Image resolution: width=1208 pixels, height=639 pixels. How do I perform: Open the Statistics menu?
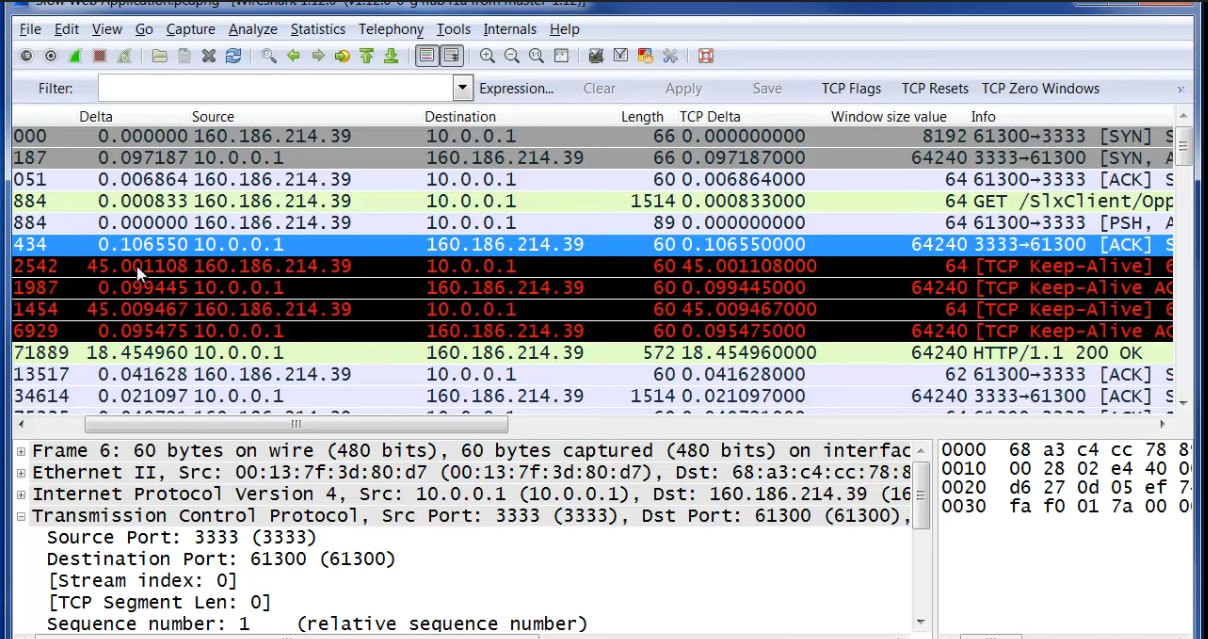[x=318, y=29]
